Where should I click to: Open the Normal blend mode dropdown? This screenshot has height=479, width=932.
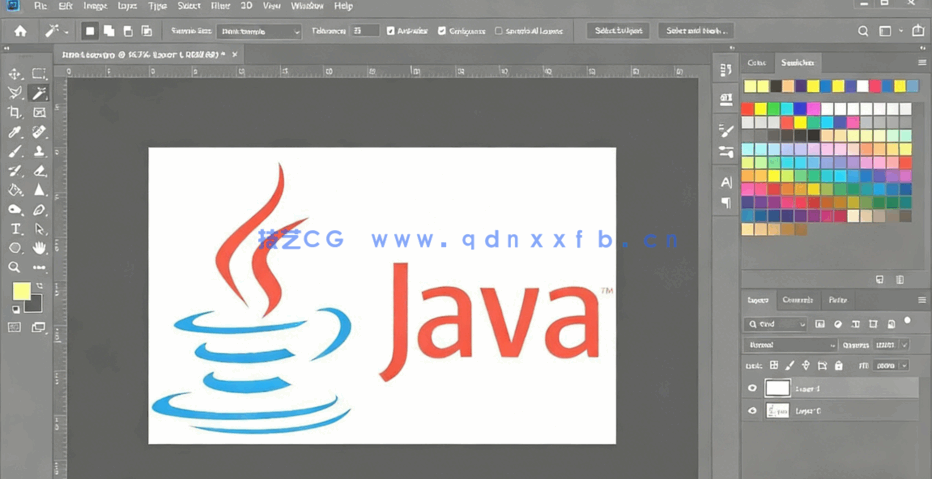(790, 345)
